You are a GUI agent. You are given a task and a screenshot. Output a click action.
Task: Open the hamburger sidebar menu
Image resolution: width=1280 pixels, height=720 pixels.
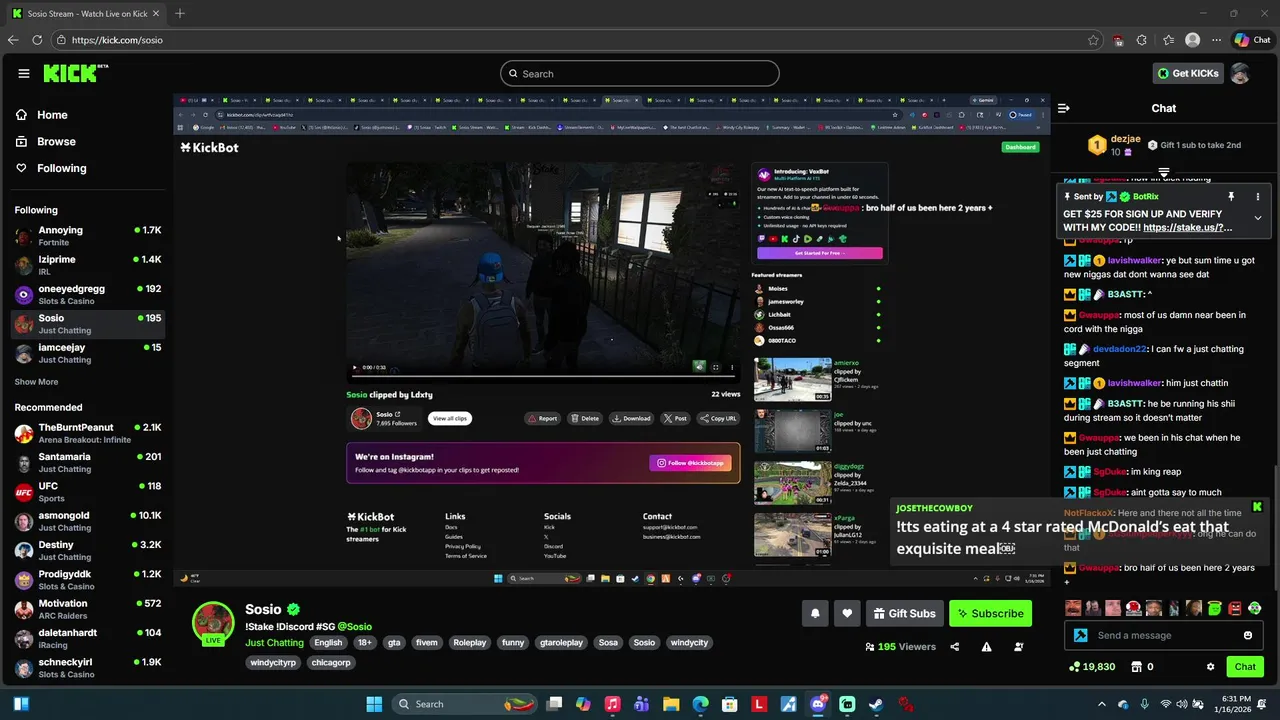(24, 73)
